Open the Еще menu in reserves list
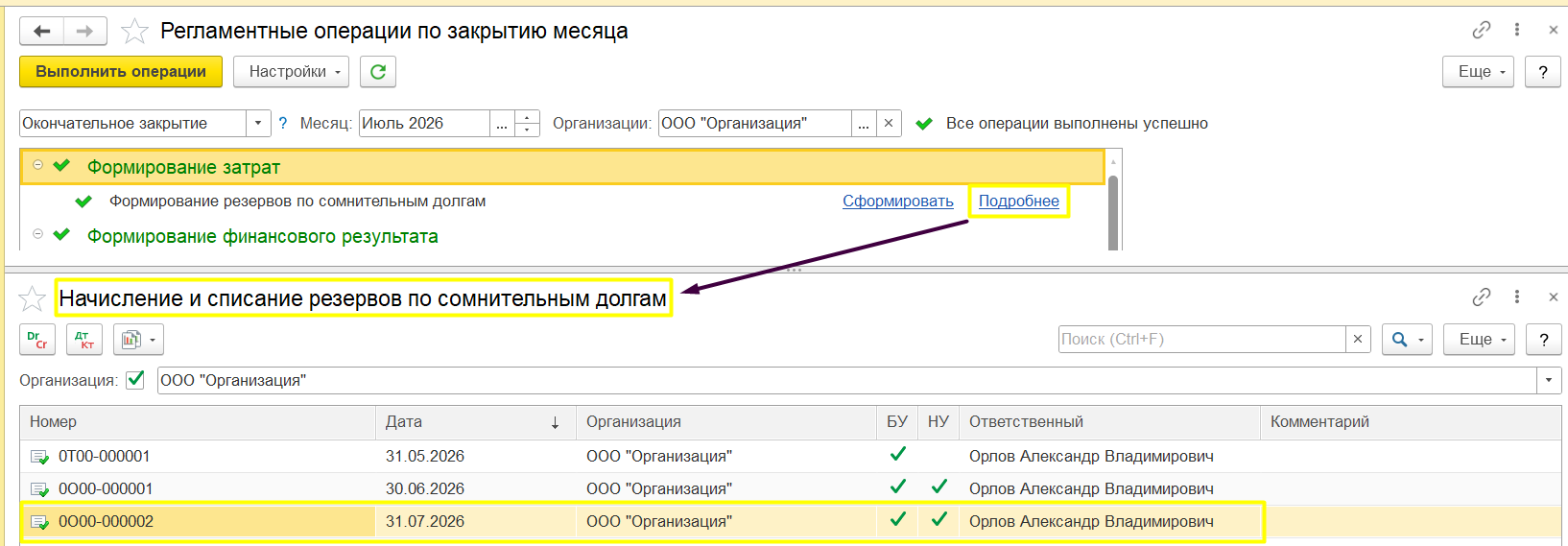 click(1479, 340)
